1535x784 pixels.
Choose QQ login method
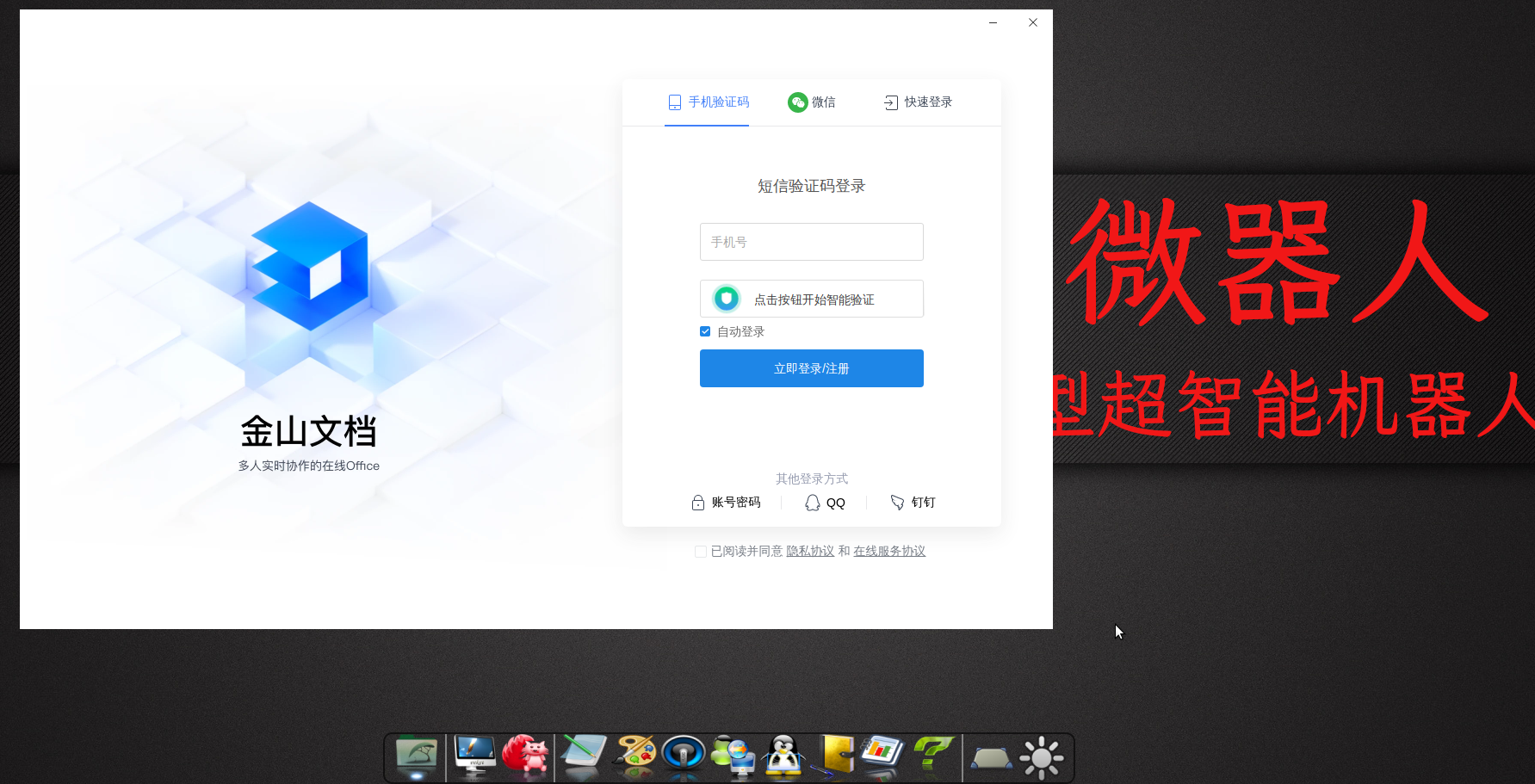click(825, 503)
